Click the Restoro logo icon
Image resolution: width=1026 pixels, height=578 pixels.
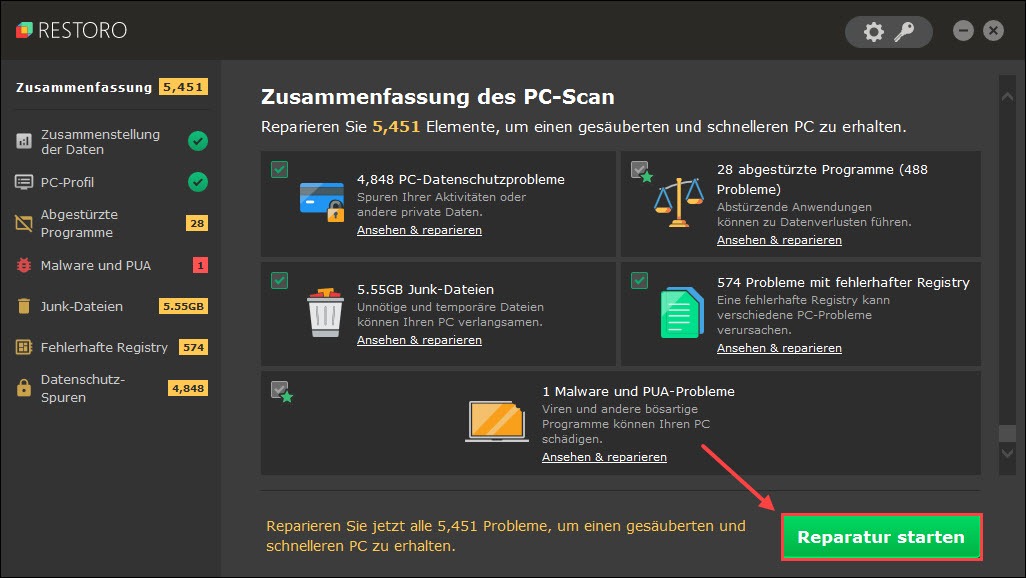24,30
